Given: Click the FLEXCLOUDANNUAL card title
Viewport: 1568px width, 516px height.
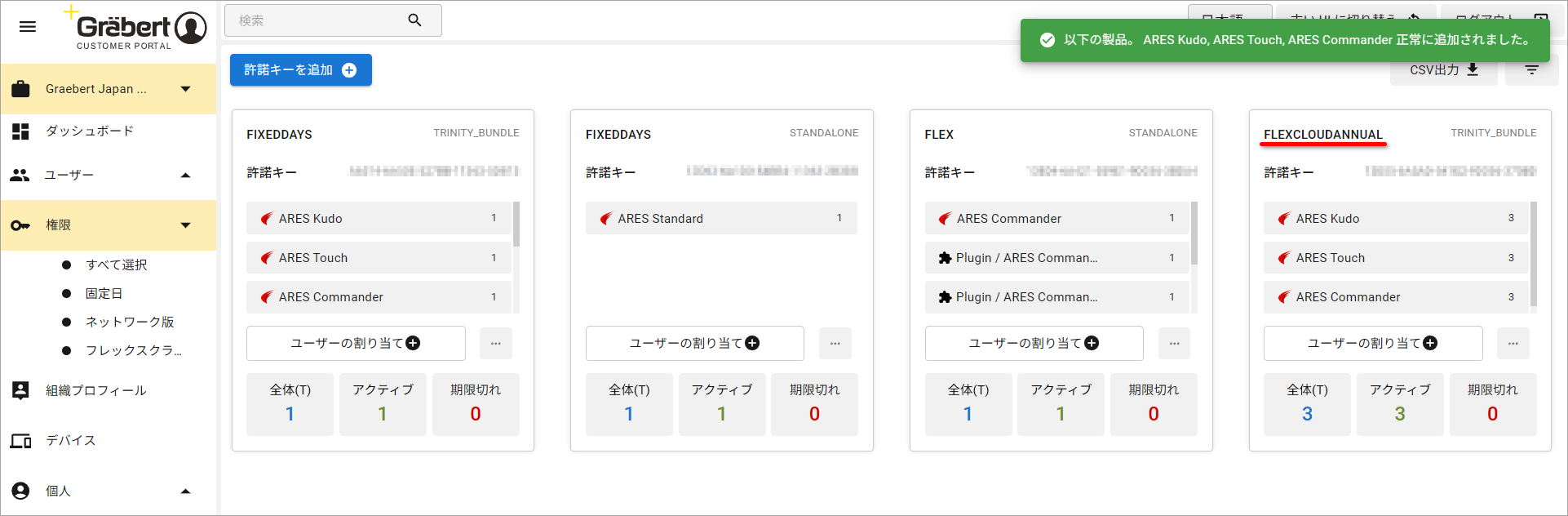Looking at the screenshot, I should click(x=1323, y=135).
